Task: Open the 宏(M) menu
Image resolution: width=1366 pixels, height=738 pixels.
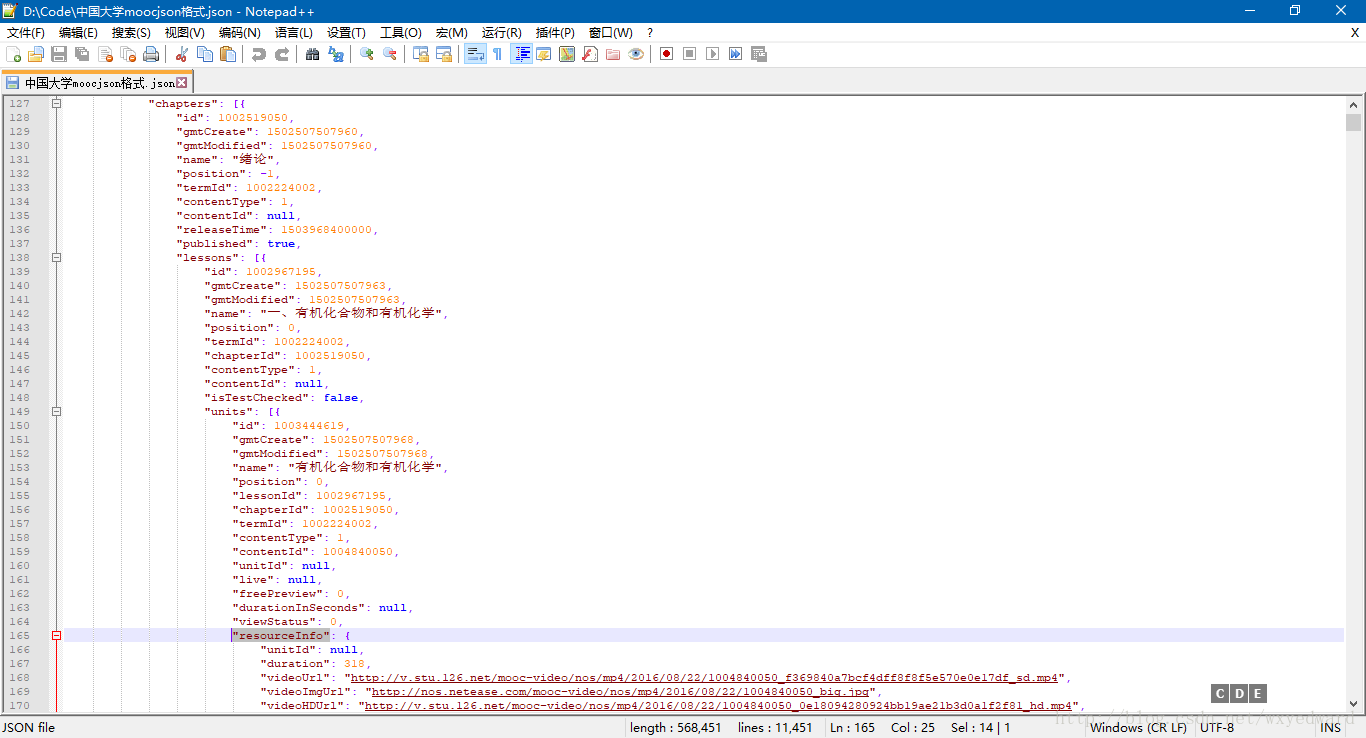Action: (451, 33)
